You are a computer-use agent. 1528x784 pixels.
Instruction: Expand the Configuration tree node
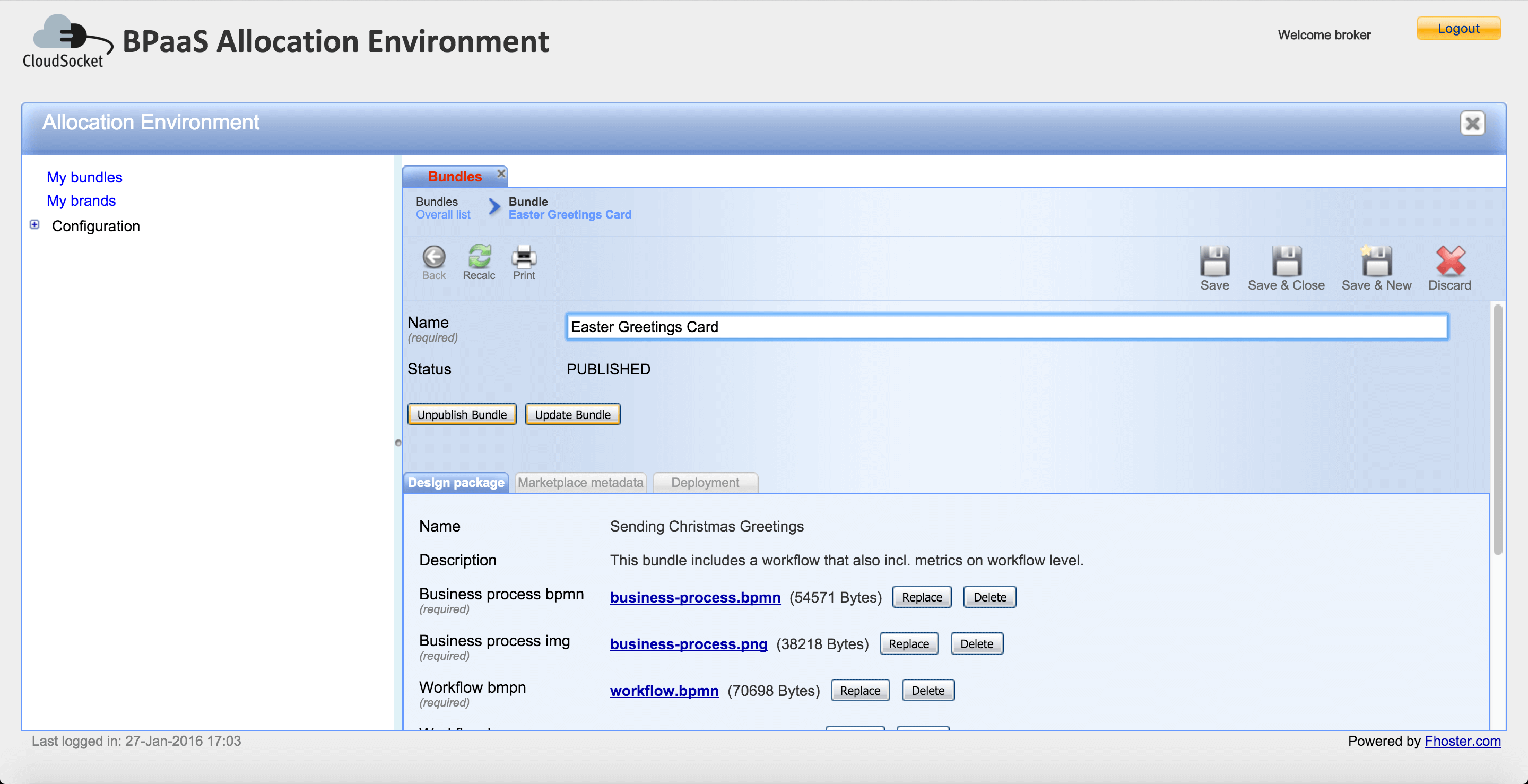point(34,225)
